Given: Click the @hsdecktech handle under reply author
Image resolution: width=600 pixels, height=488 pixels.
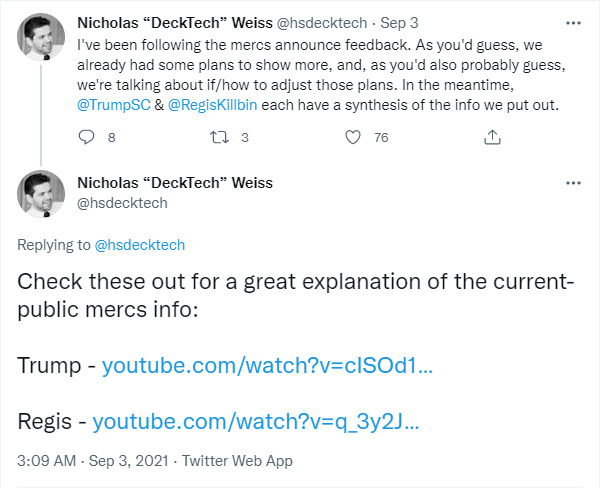Looking at the screenshot, I should pos(122,203).
